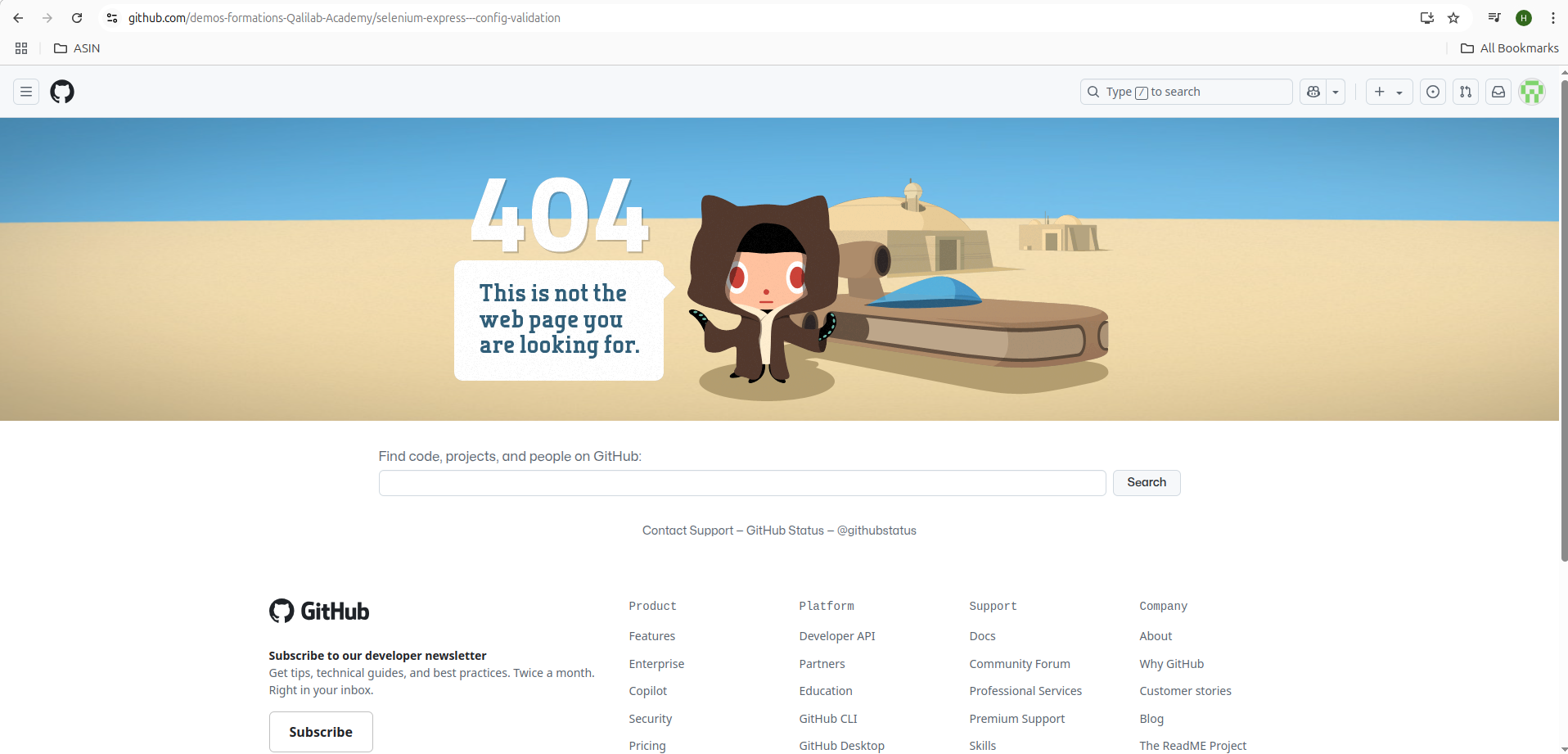Go forward in browser history
The image size is (1568, 754).
coord(47,18)
